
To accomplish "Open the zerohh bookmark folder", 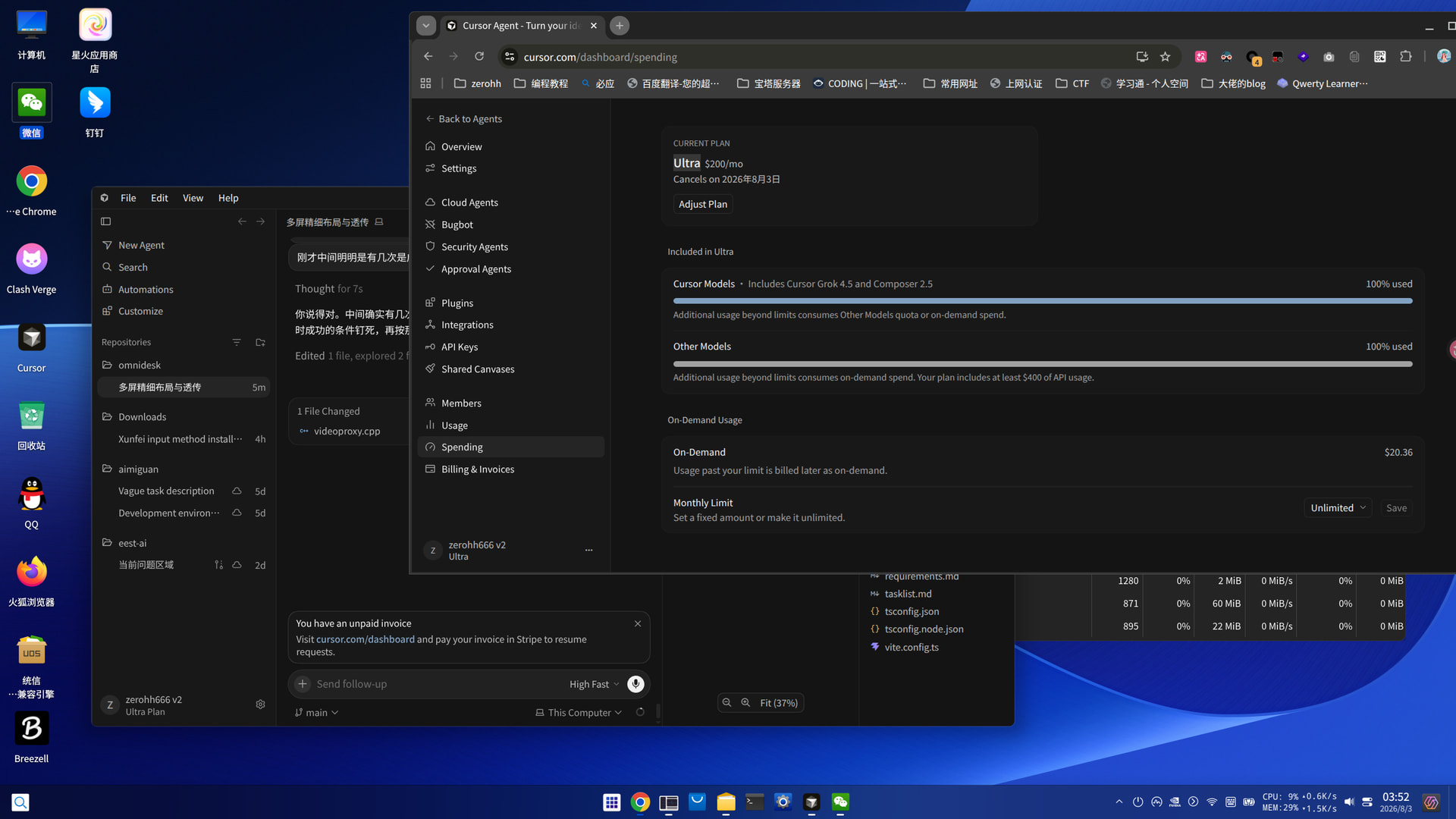I will (478, 83).
